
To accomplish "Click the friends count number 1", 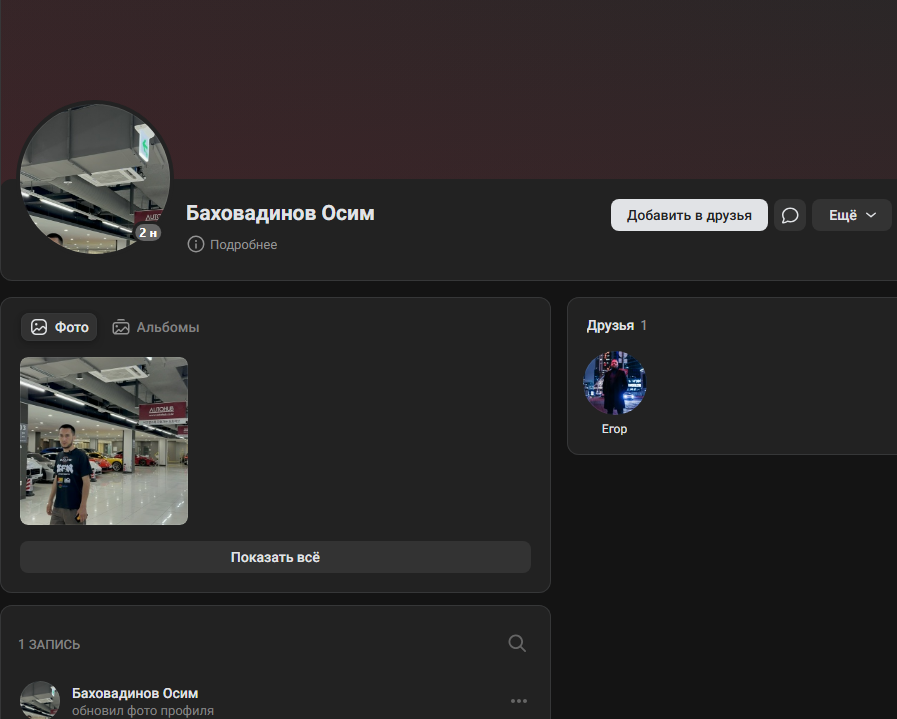I will tap(644, 325).
